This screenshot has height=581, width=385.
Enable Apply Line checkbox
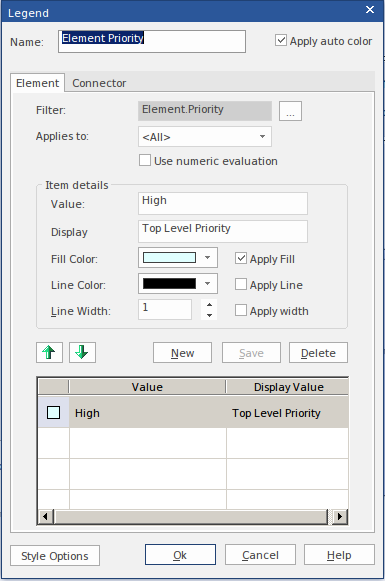pos(241,284)
